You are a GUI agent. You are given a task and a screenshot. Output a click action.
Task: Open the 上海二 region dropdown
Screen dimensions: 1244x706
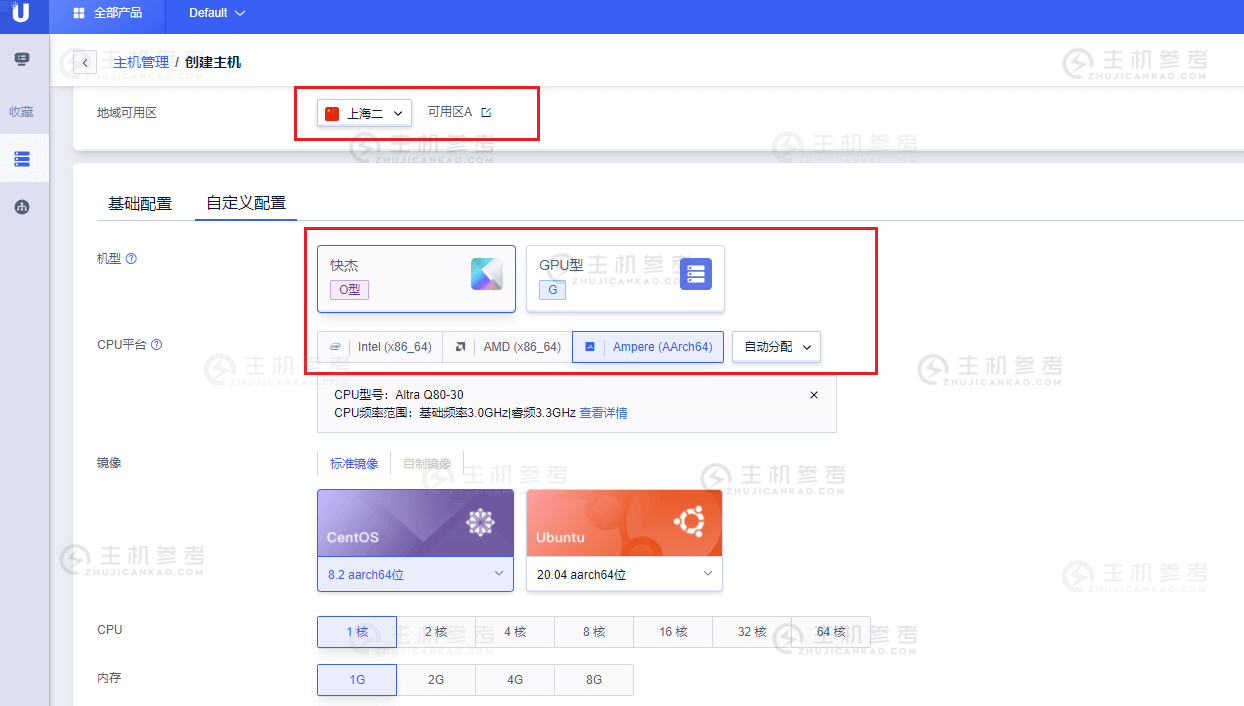click(365, 113)
